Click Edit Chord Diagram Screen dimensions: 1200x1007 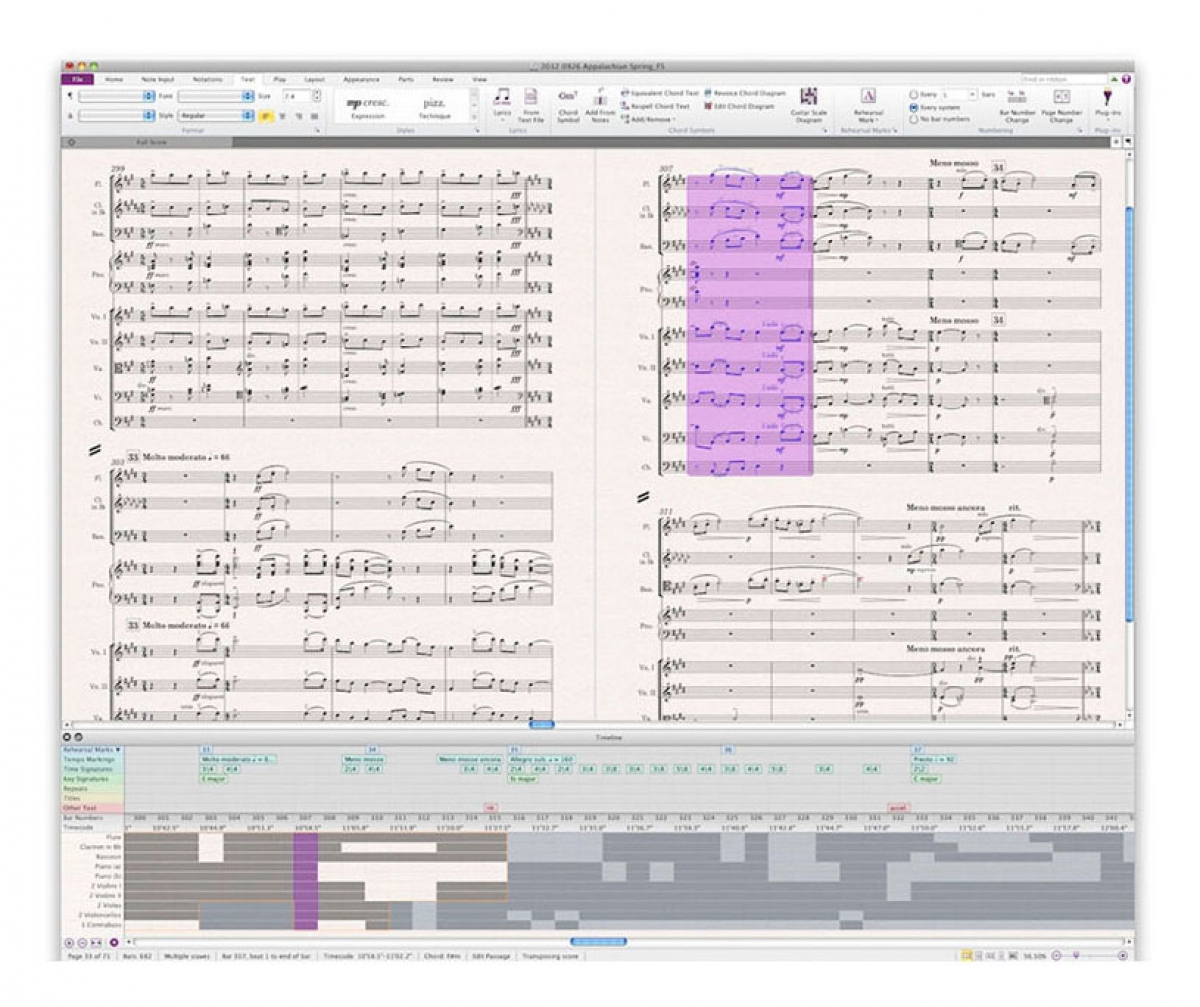740,106
